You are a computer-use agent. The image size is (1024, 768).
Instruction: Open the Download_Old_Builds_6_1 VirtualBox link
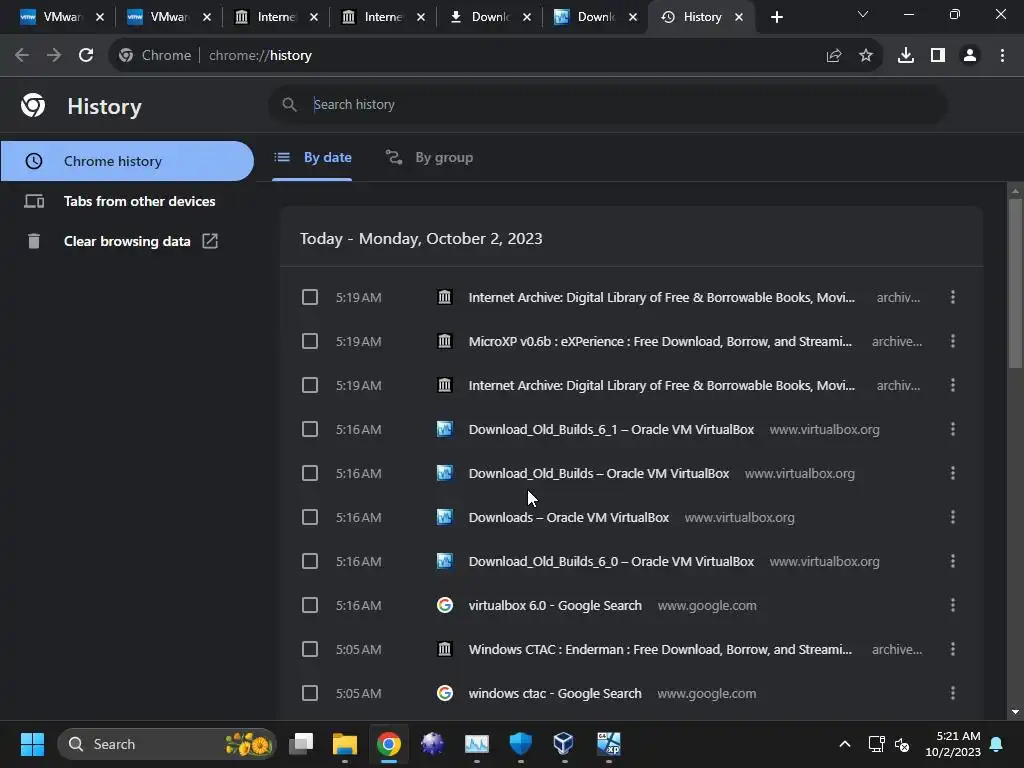coord(611,430)
